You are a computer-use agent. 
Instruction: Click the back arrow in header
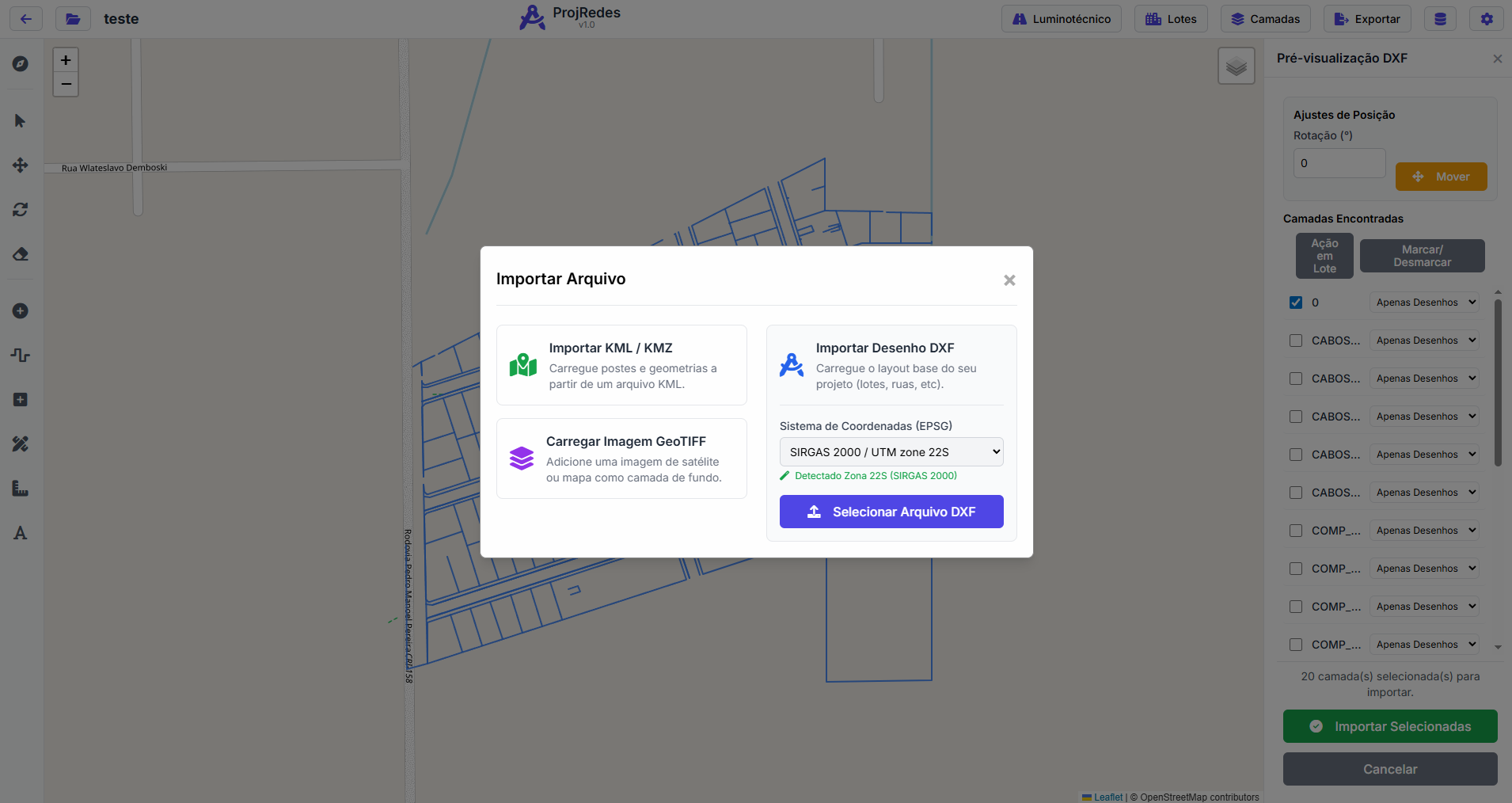pyautogui.click(x=26, y=19)
